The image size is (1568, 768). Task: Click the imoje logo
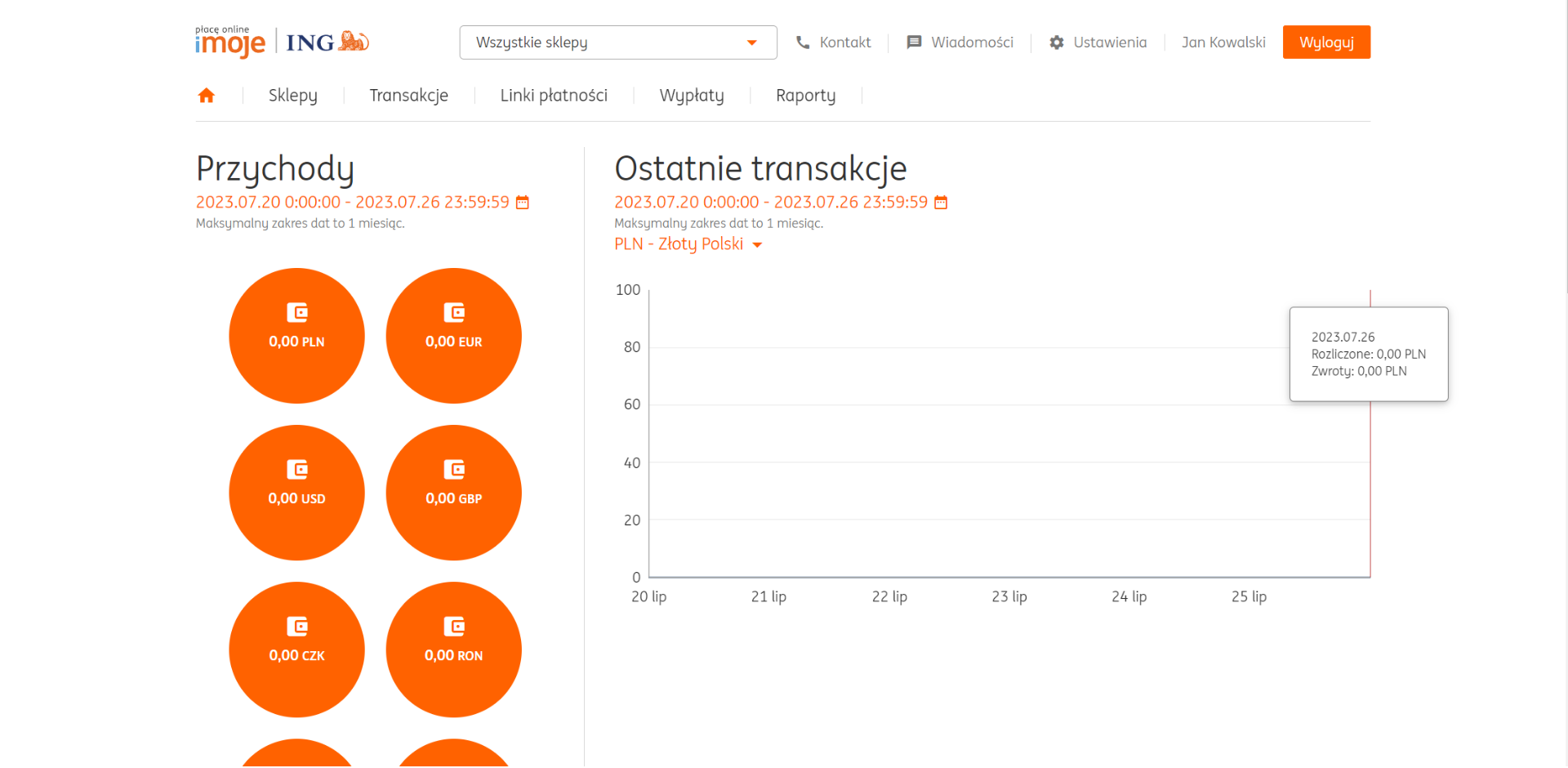point(230,42)
